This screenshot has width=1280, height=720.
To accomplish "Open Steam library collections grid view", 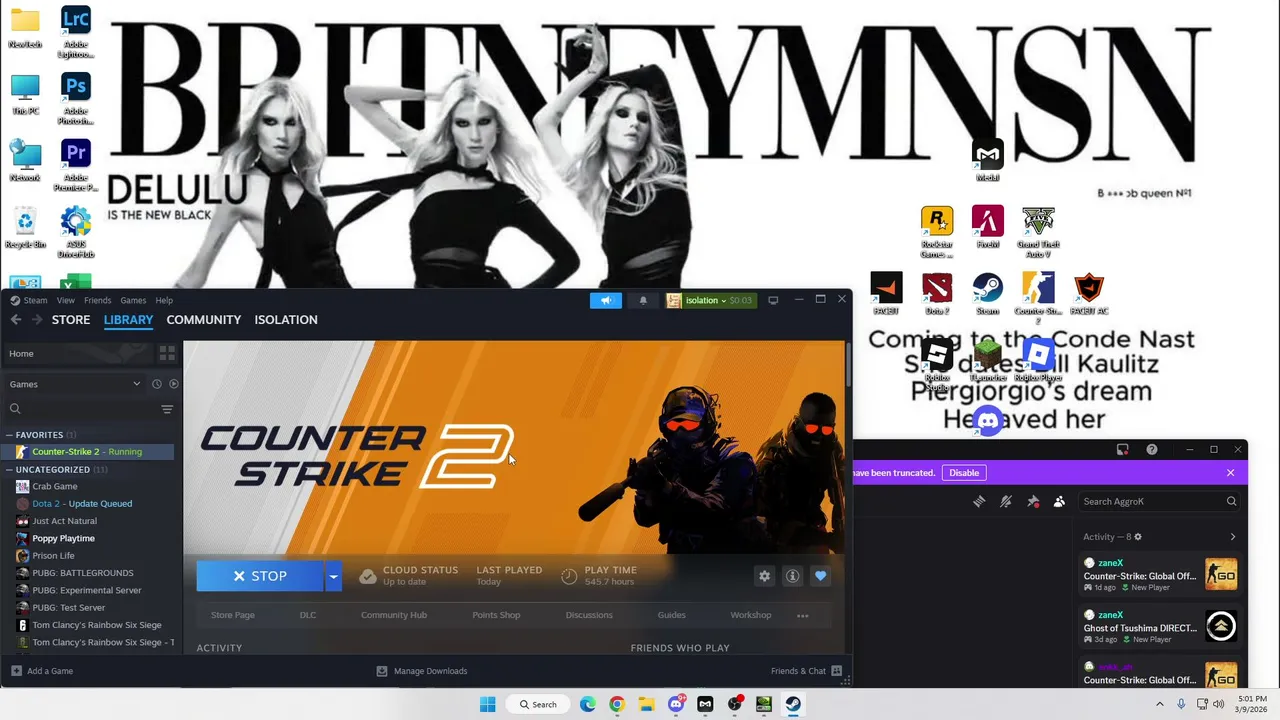I will click(x=167, y=353).
